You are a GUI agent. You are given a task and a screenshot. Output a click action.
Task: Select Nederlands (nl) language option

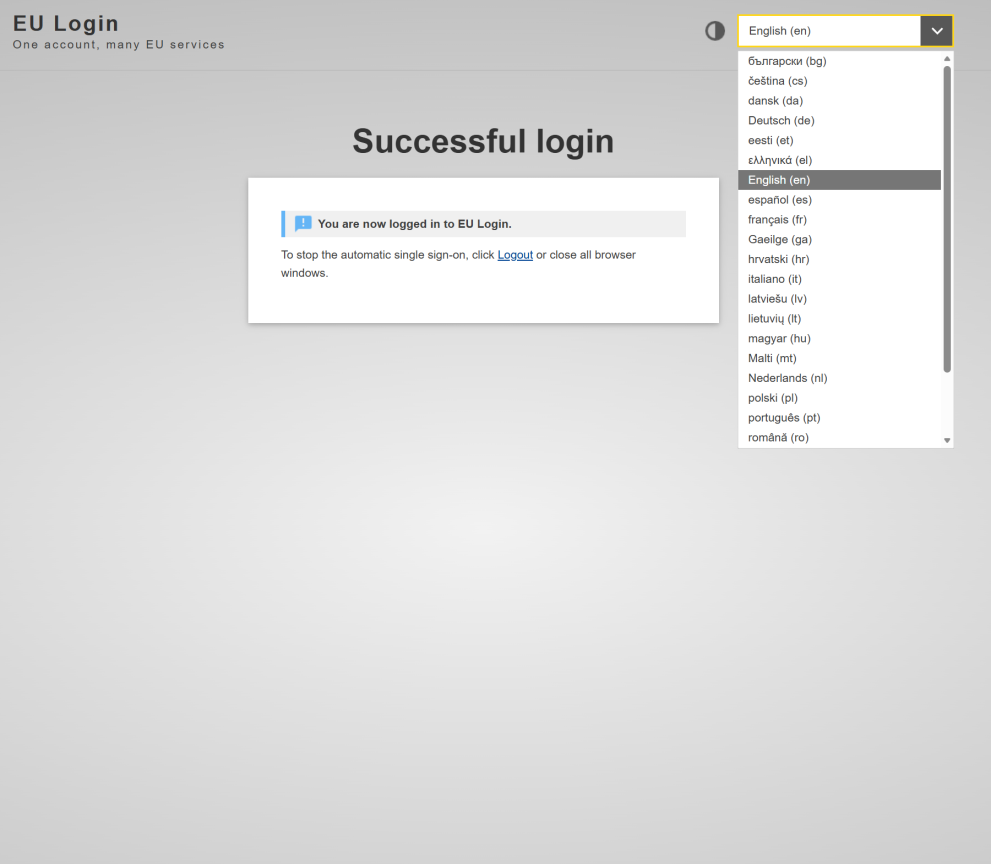point(787,378)
